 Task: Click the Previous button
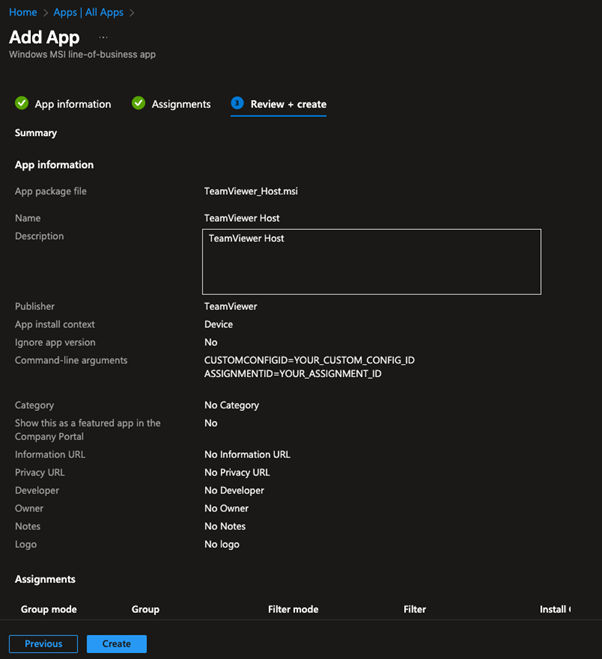tap(43, 643)
